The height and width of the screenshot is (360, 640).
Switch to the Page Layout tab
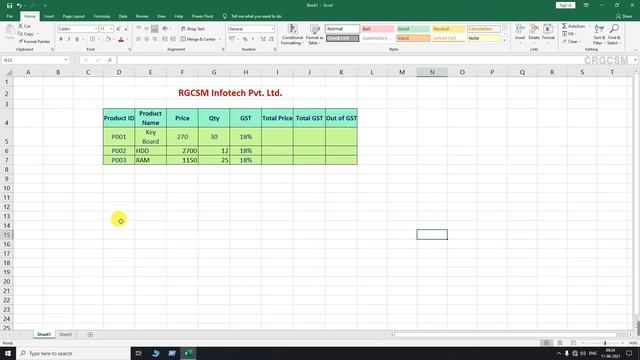[x=73, y=16]
